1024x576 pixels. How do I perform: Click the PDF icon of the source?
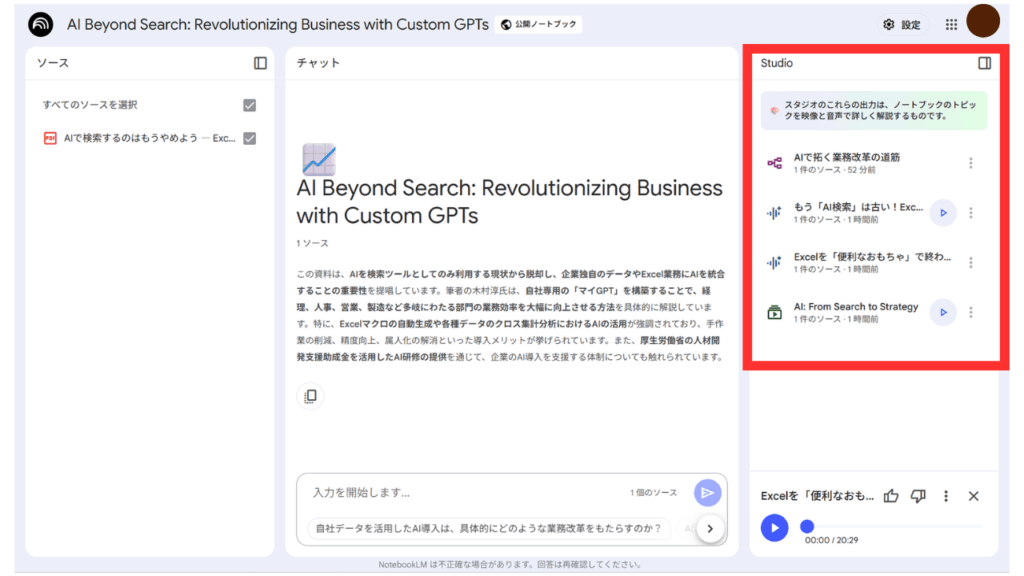pos(50,138)
